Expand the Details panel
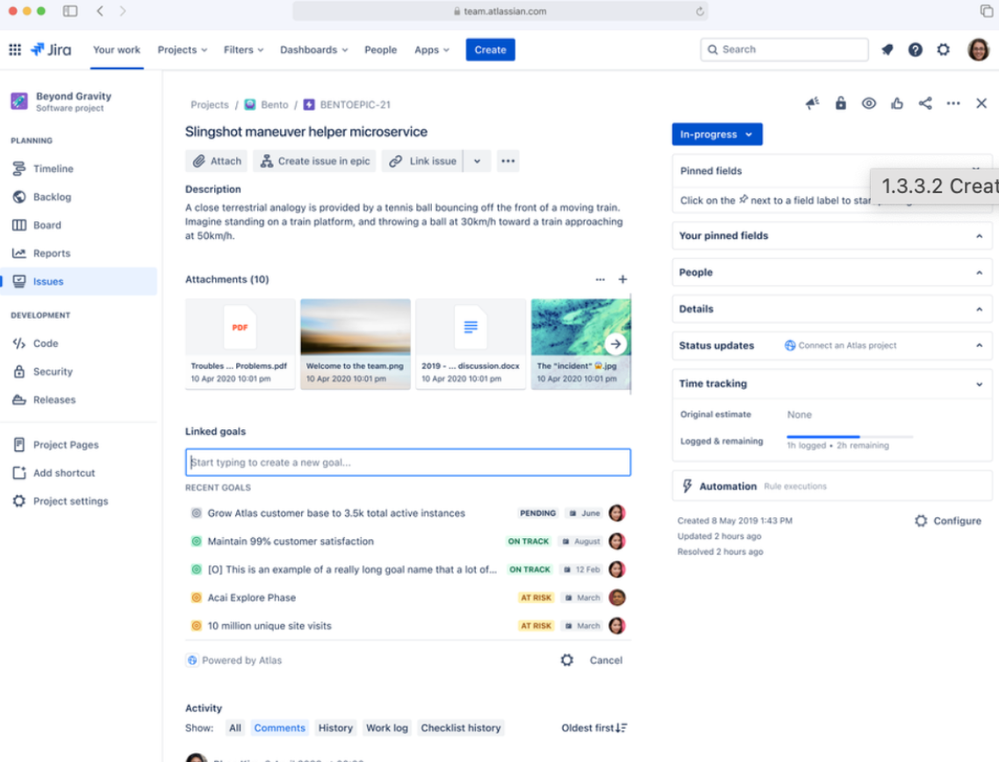The width and height of the screenshot is (999, 762). click(x=831, y=308)
